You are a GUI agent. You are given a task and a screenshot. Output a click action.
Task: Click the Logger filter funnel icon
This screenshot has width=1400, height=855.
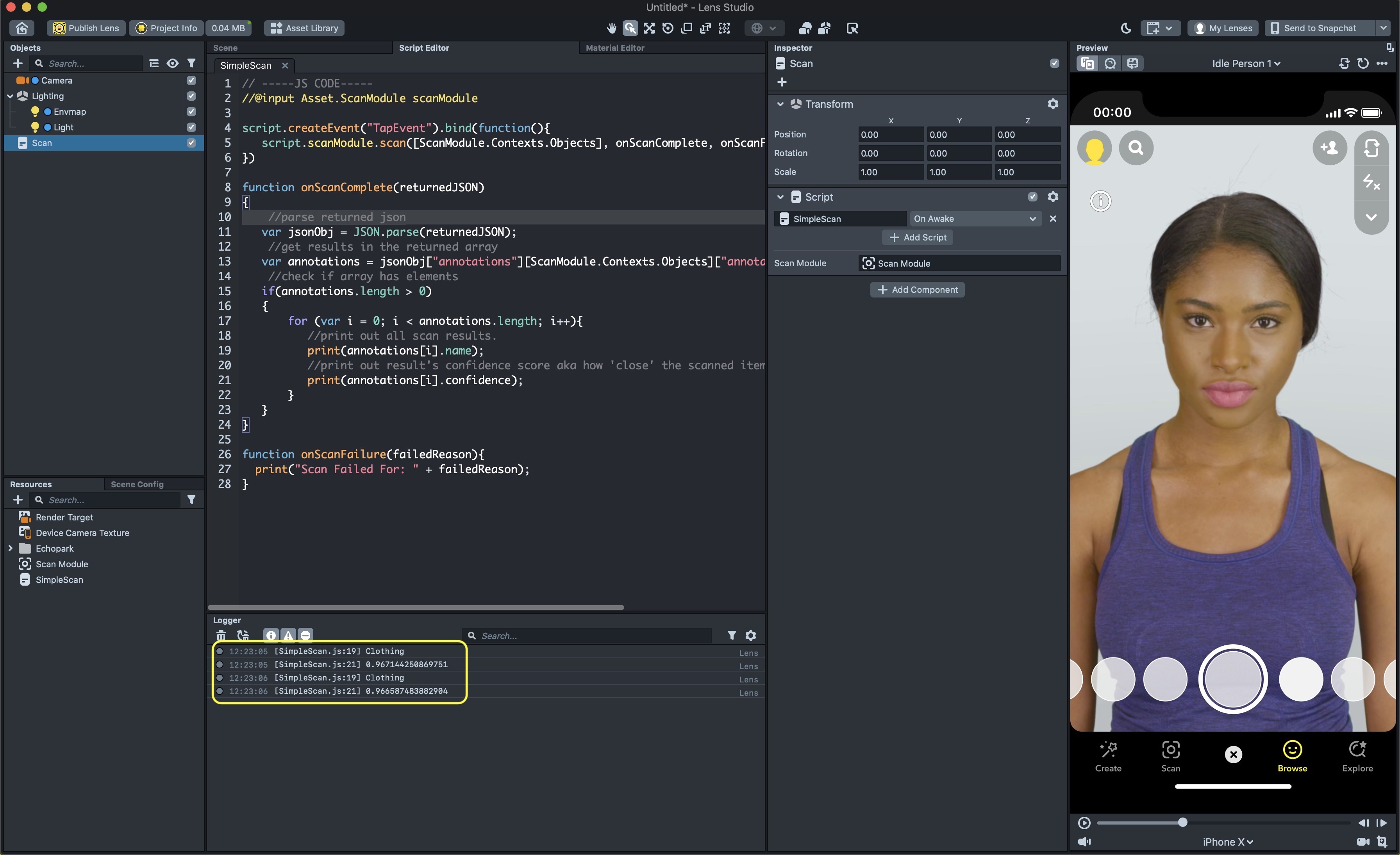(732, 635)
